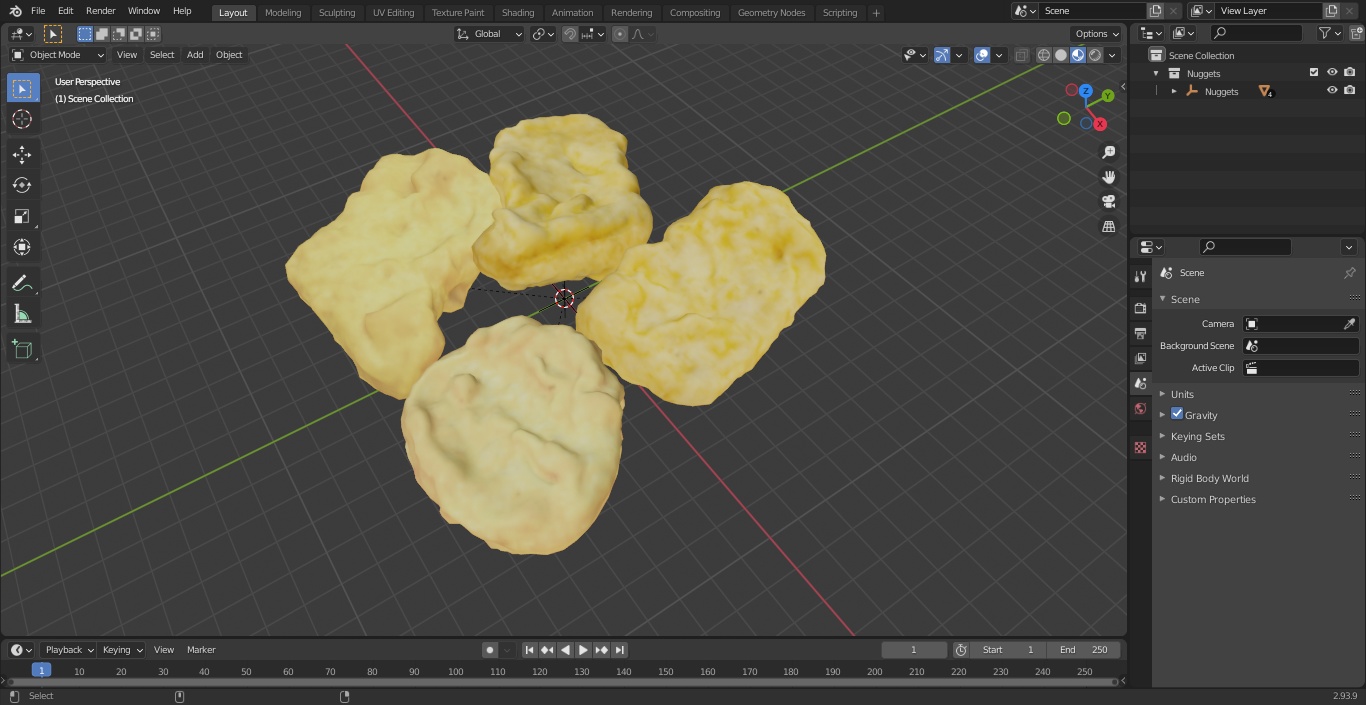
Task: Switch to wireframe viewport shading
Action: pos(1044,55)
